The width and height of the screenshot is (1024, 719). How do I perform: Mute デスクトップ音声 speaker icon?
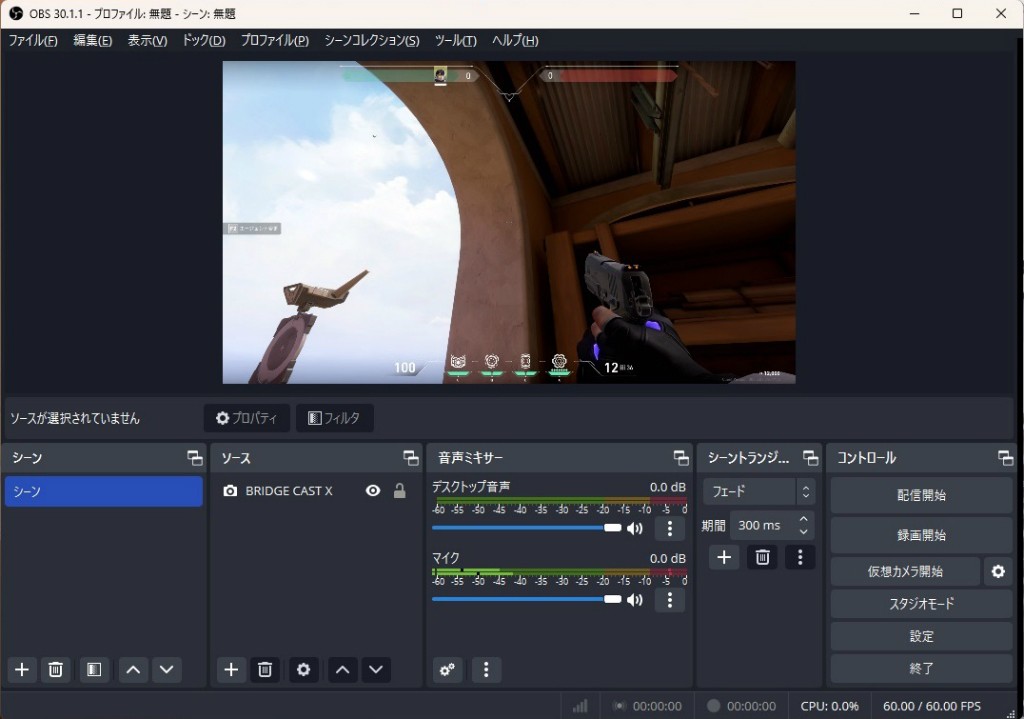[x=634, y=529]
